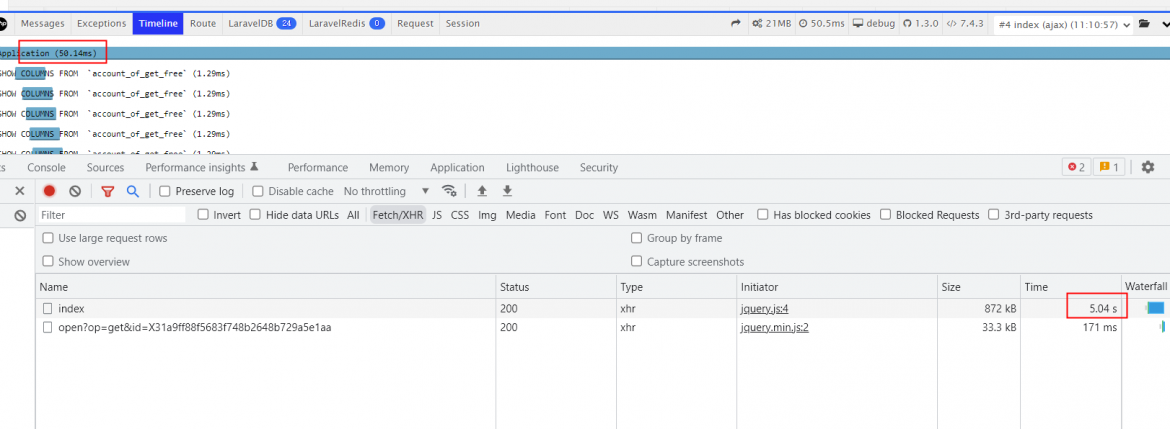Open the debugbar folder icon

coord(1145,24)
